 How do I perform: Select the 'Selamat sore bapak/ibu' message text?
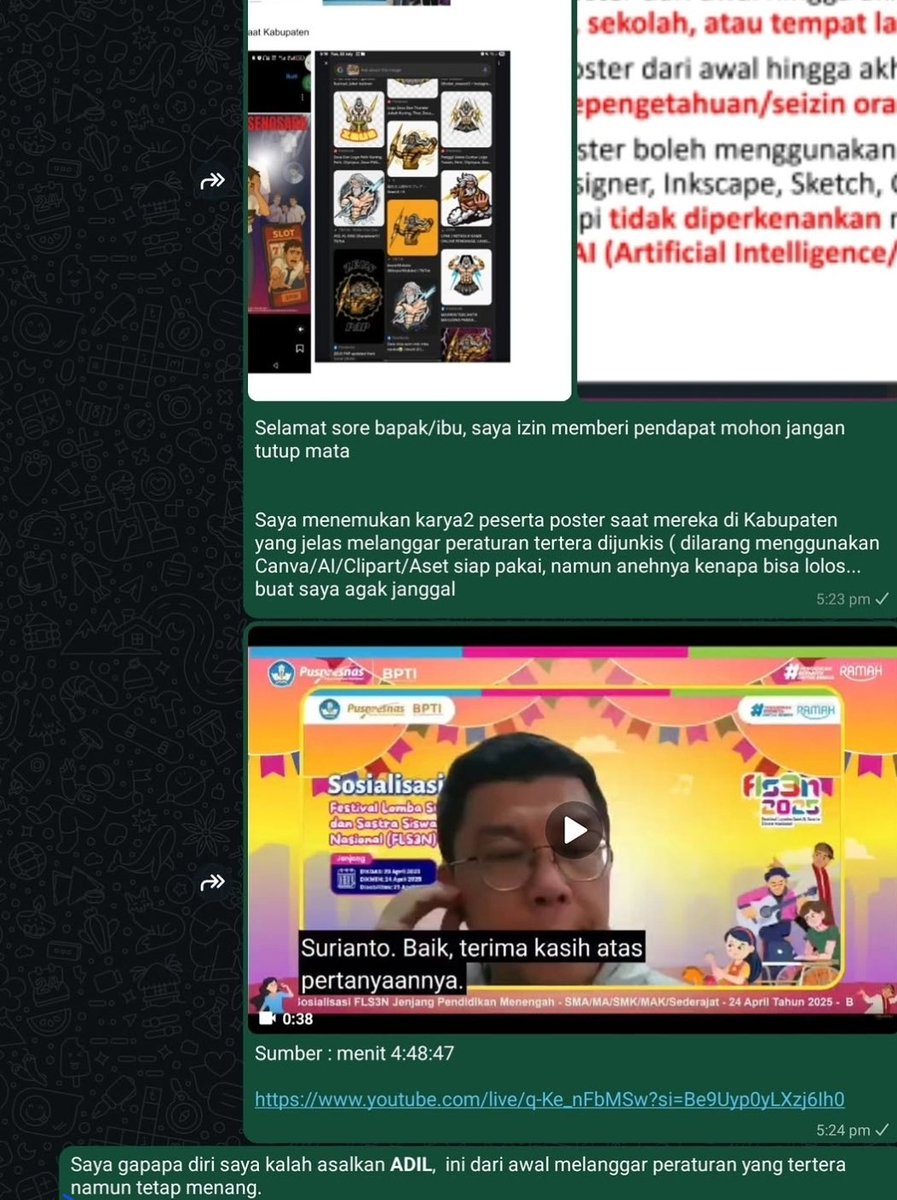pyautogui.click(x=550, y=439)
